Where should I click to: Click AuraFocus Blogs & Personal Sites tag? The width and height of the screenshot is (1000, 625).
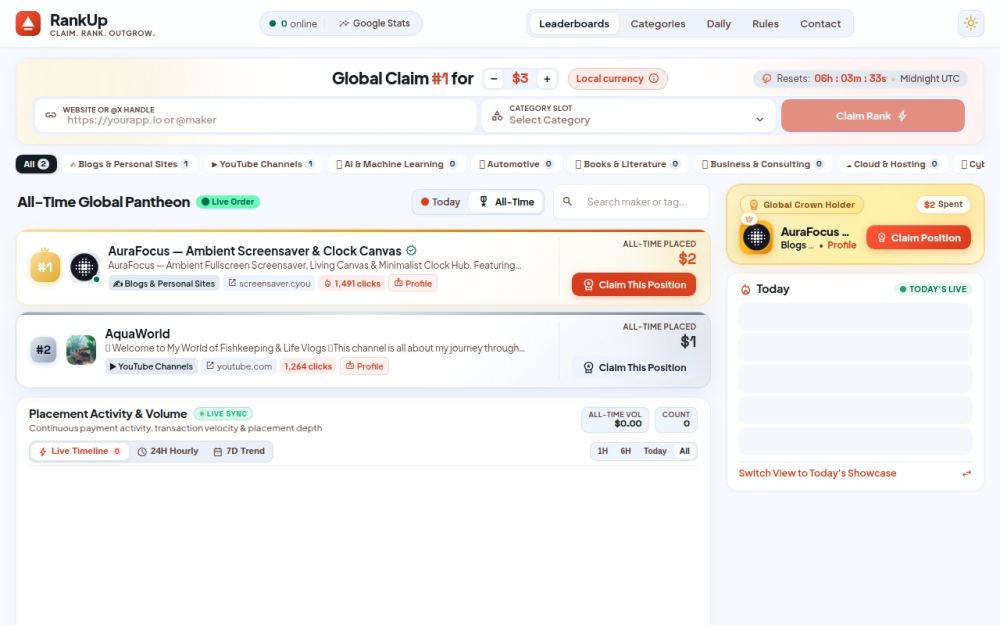(164, 283)
